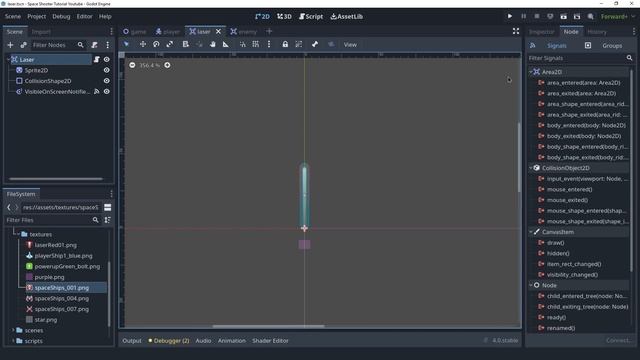Select the Scale Mode tool
Screen dimensions: 640x360
[x=170, y=44]
